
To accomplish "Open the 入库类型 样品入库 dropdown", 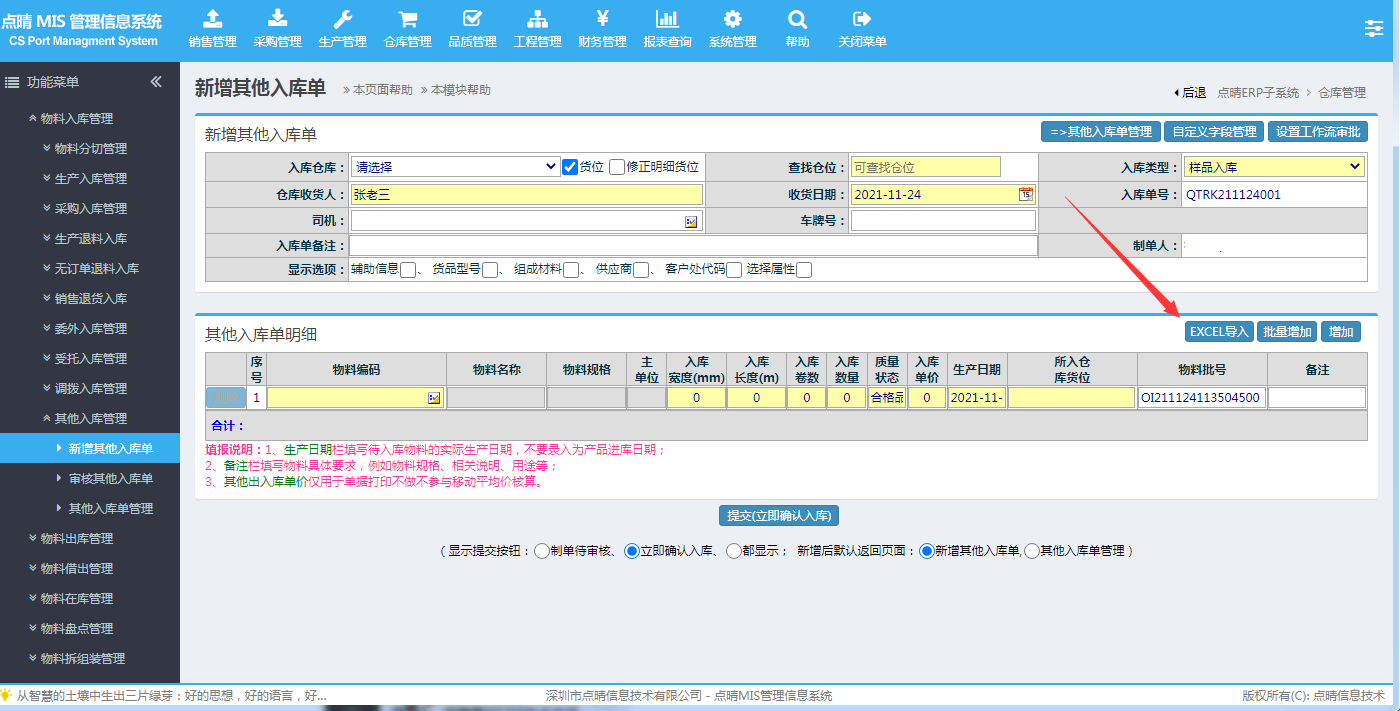I will (1274, 167).
